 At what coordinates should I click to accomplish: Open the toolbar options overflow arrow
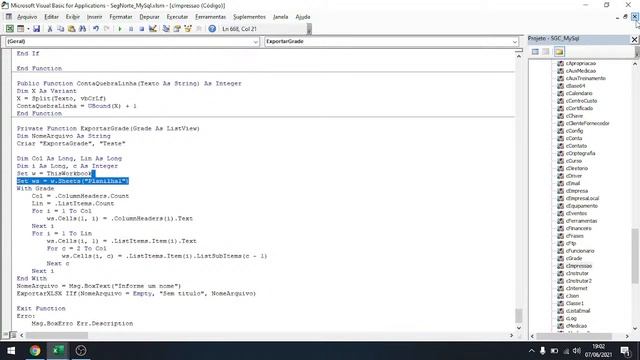click(x=309, y=29)
